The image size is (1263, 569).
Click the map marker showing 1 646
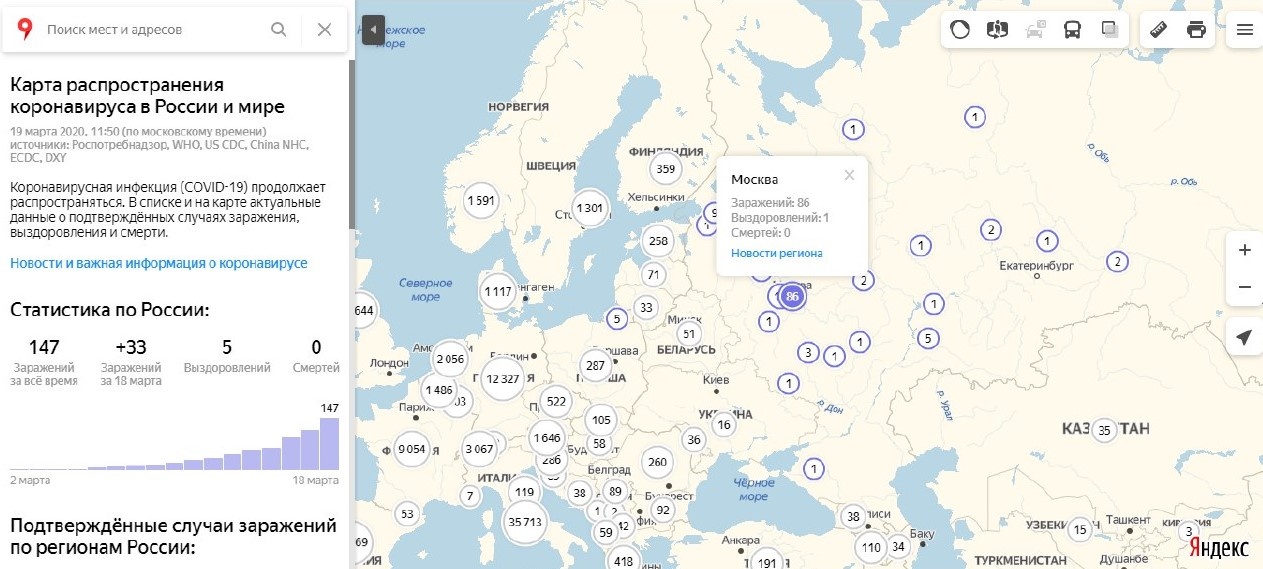click(x=547, y=438)
